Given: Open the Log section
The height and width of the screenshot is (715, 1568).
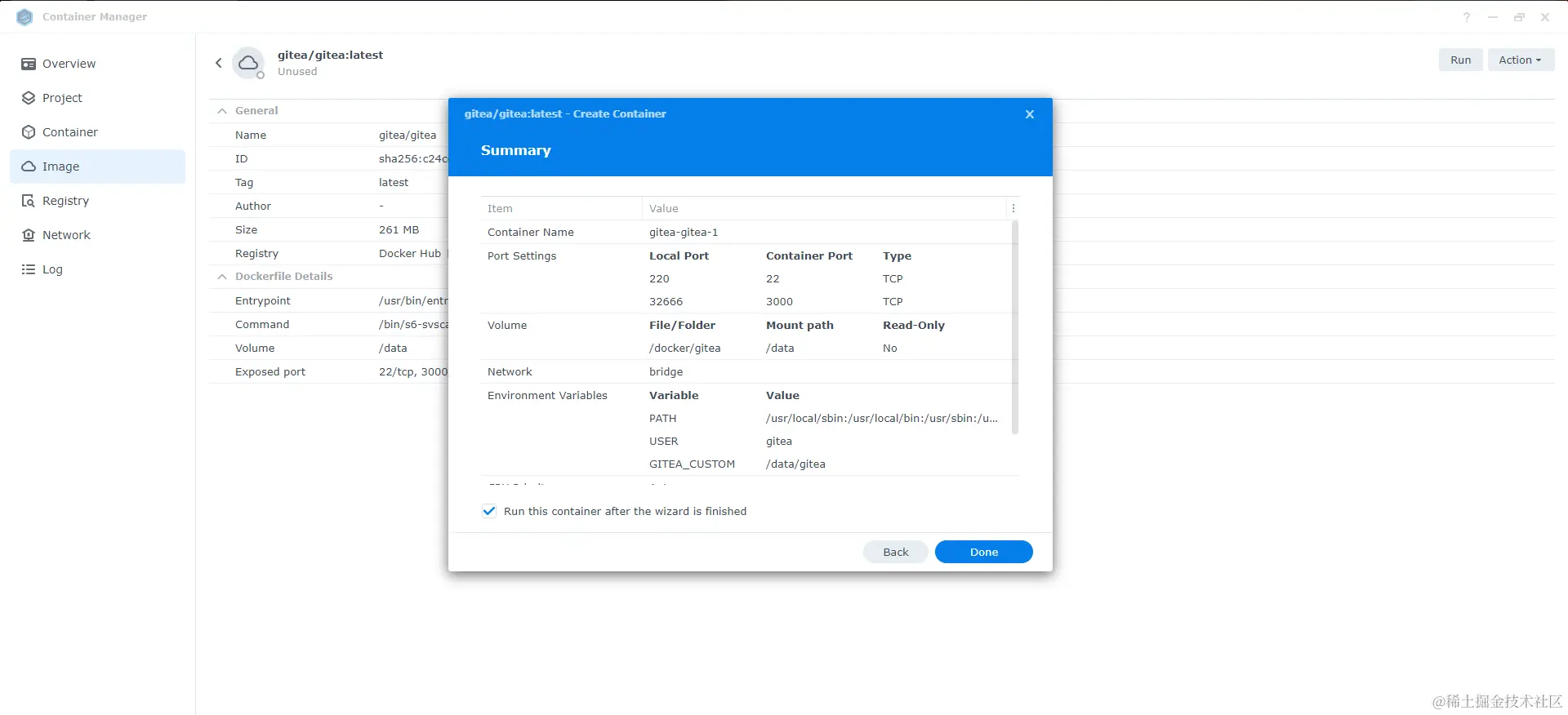Looking at the screenshot, I should click(x=98, y=269).
